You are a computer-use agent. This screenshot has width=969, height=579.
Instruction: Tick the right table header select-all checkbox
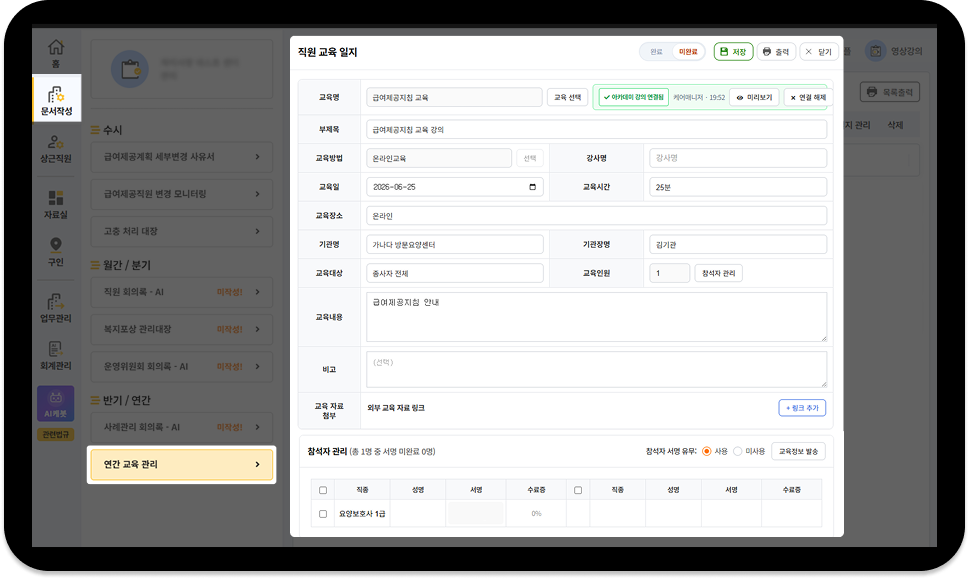tap(578, 490)
